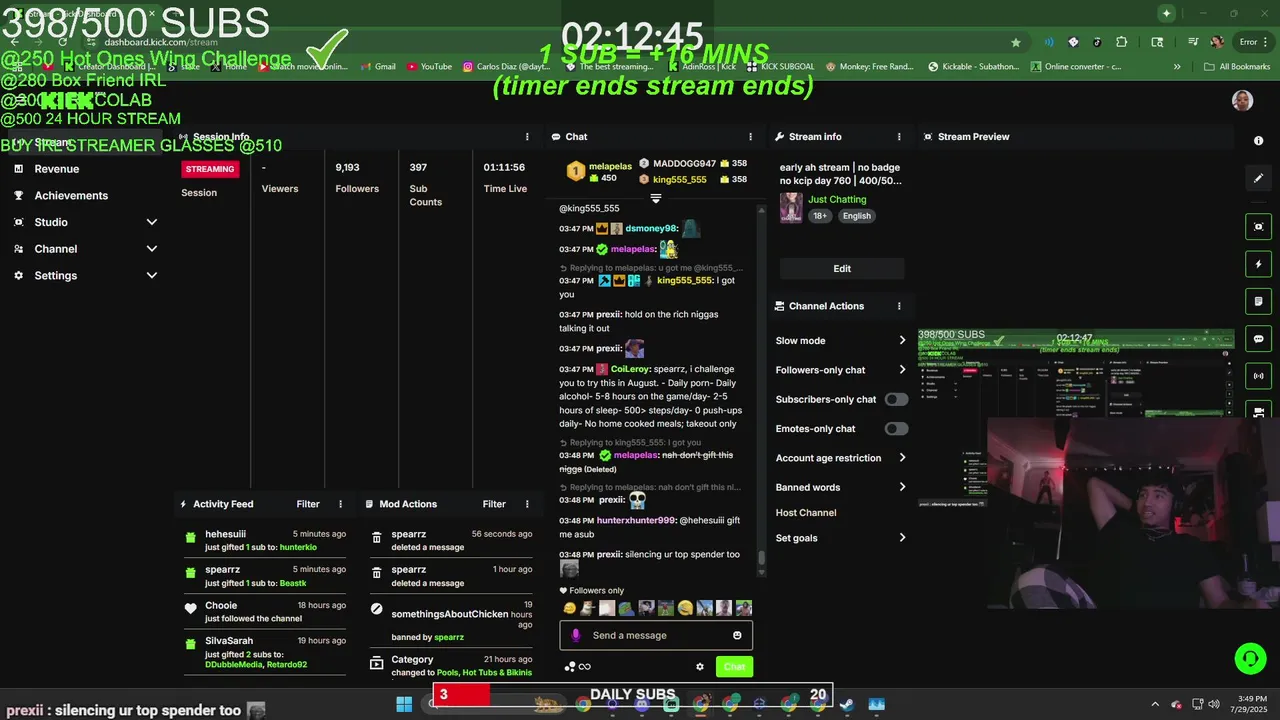Click the Send a message input field
This screenshot has width=1280, height=720.
click(656, 635)
